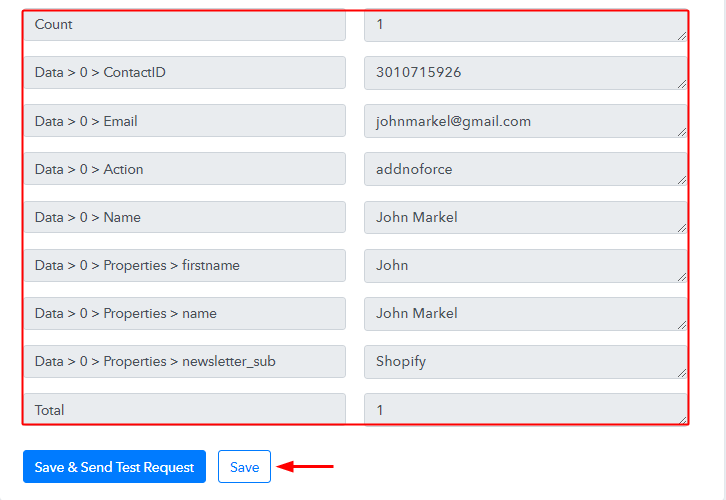Click the Properties > firstname label field
726x500 pixels.
(184, 265)
